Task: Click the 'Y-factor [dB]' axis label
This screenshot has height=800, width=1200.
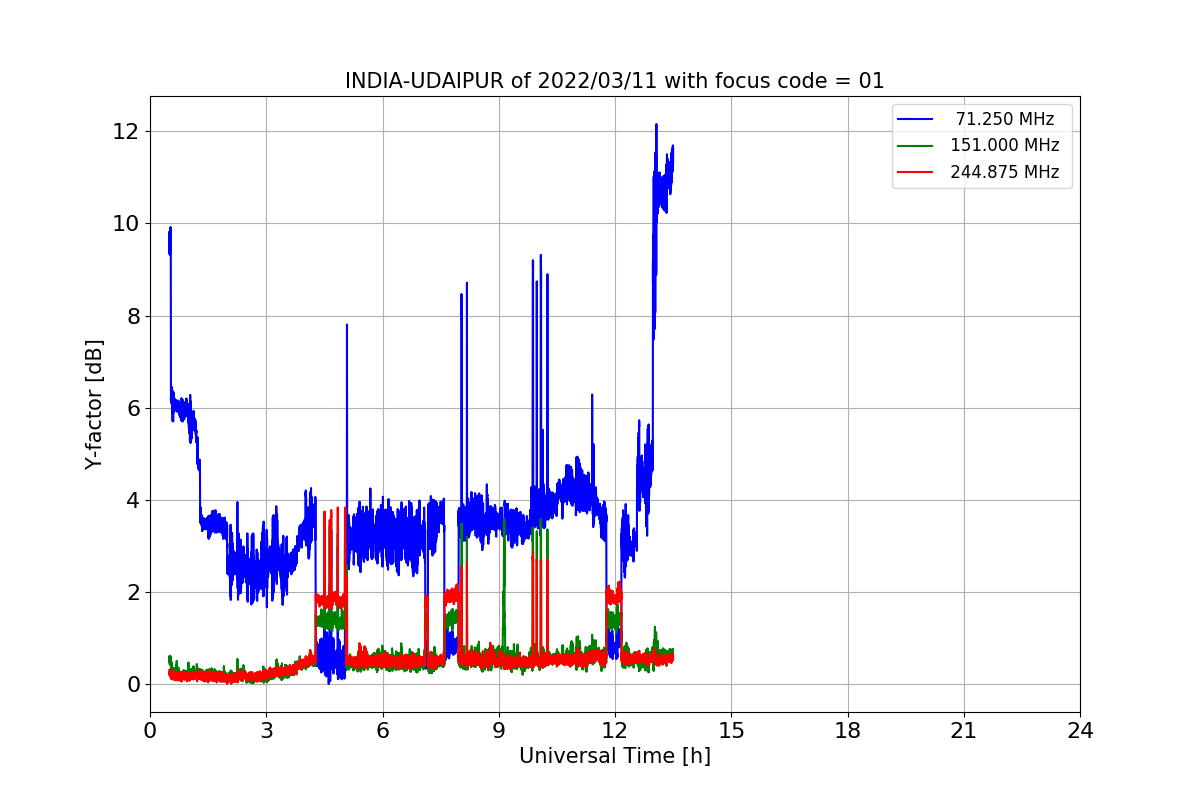Action: click(x=94, y=405)
